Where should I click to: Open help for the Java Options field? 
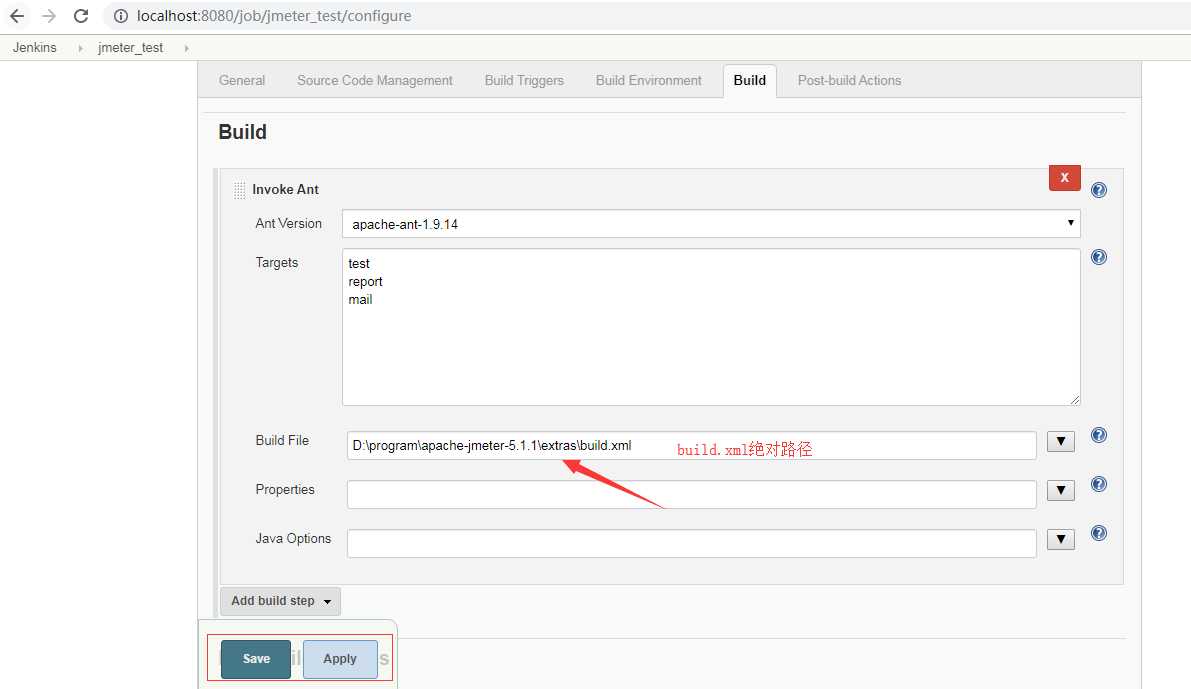[1098, 533]
